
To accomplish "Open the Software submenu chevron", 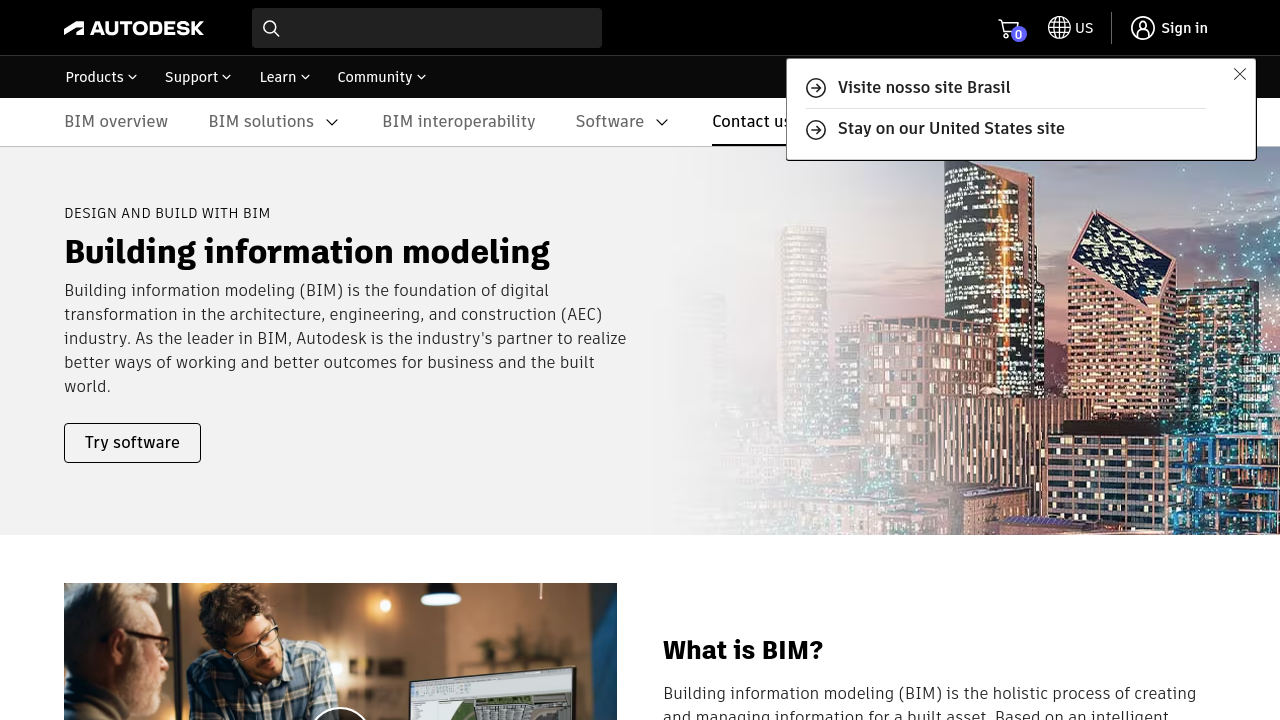I will pyautogui.click(x=662, y=122).
